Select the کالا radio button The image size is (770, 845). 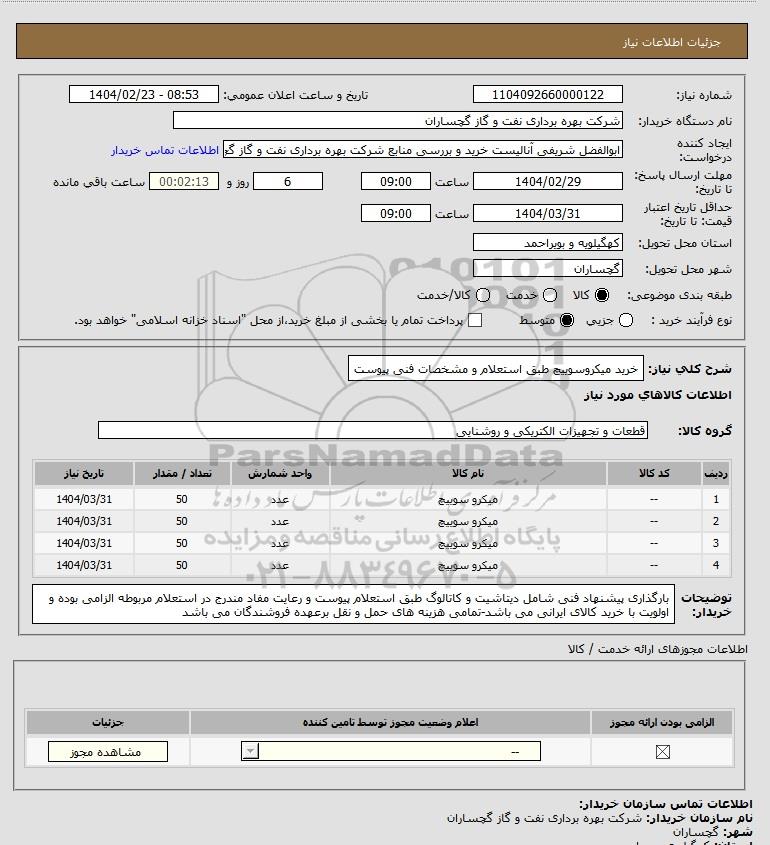pyautogui.click(x=601, y=295)
